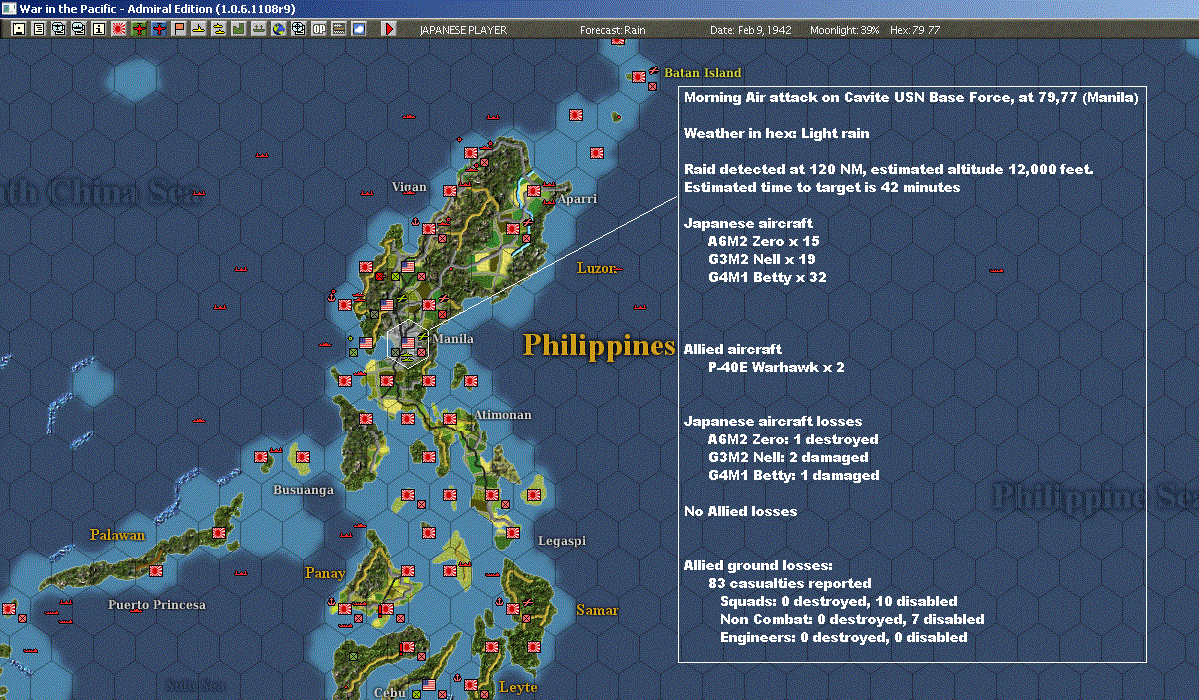Click the 'Morning Air attack on Cavite' headline
This screenshot has height=700, width=1199.
(x=911, y=97)
